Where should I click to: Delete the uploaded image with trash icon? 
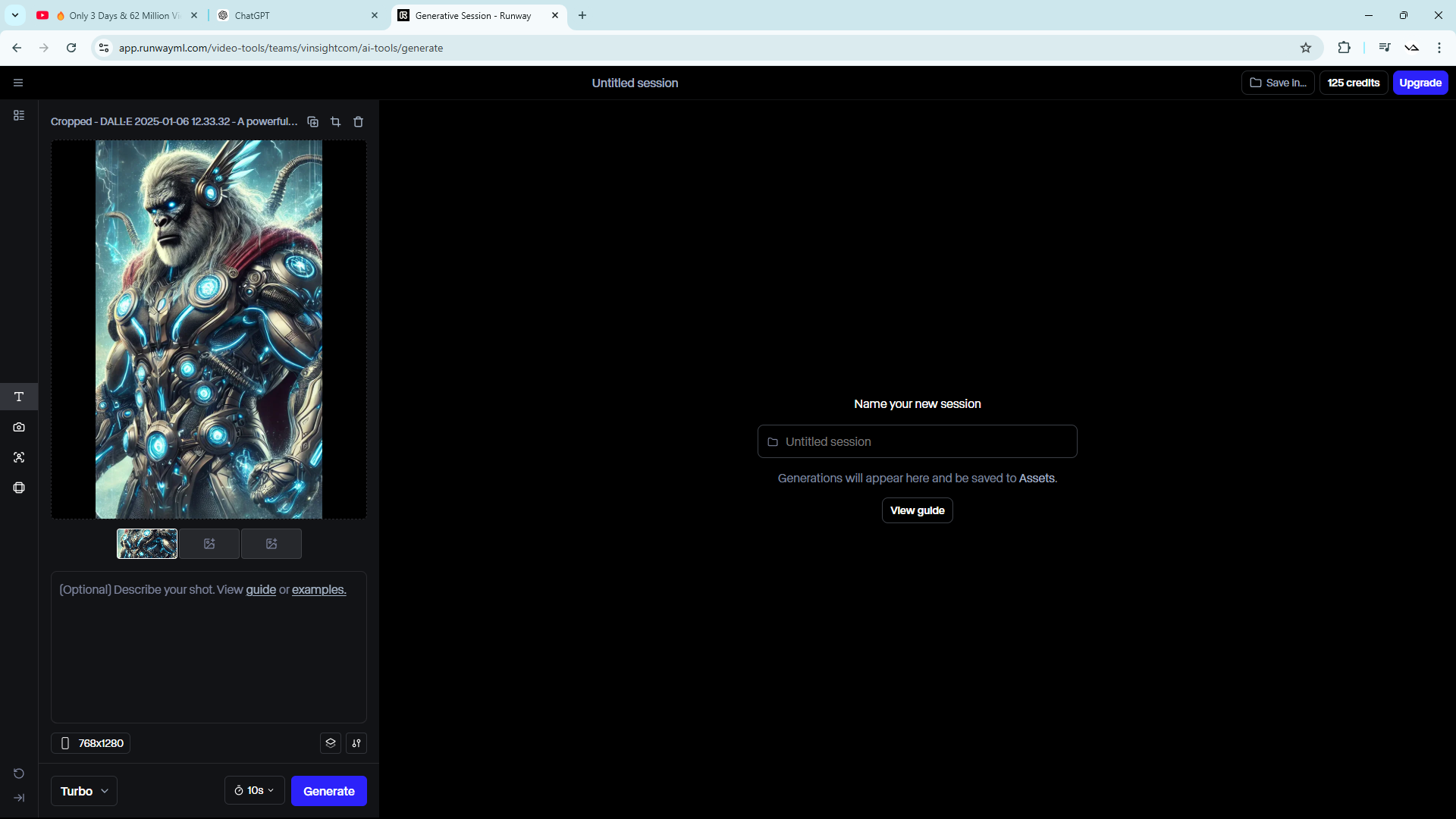click(359, 121)
